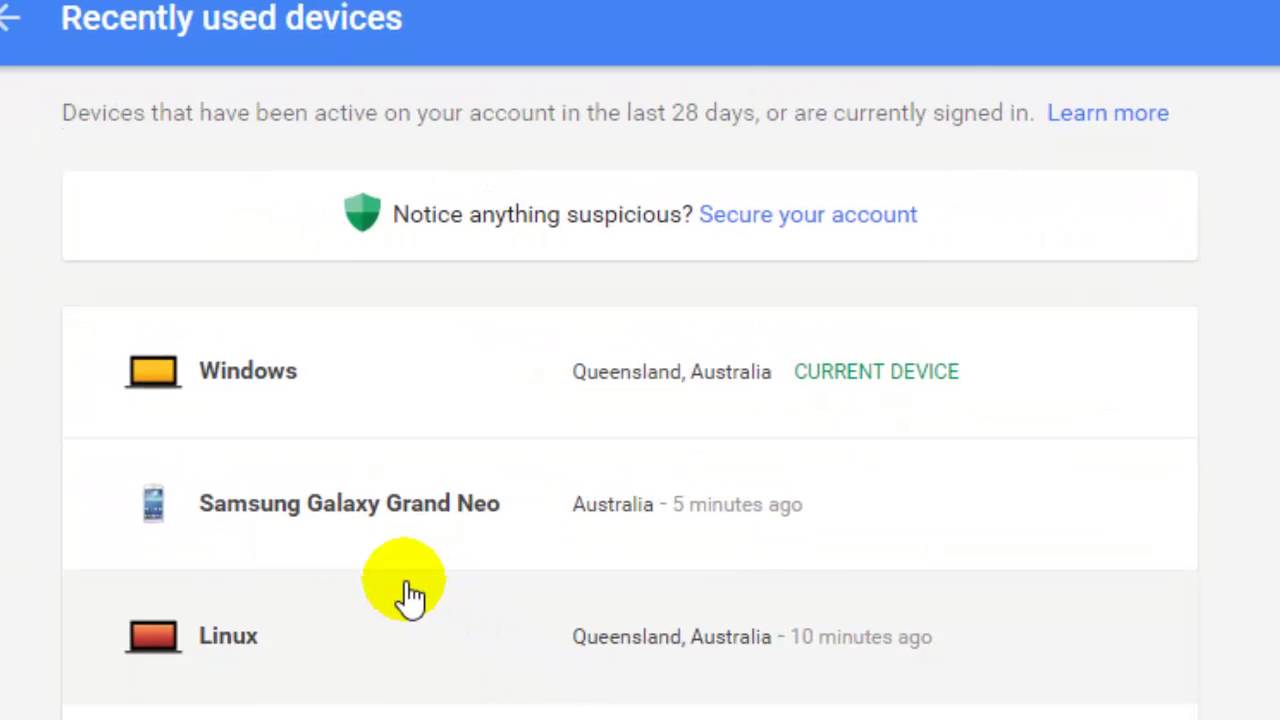Click the Australia location on Samsung row
This screenshot has height=720, width=1280.
pos(612,505)
